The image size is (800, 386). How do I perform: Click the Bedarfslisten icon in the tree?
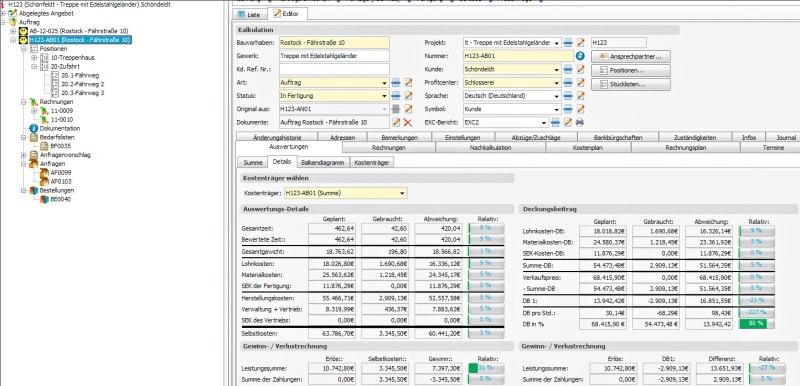34,137
